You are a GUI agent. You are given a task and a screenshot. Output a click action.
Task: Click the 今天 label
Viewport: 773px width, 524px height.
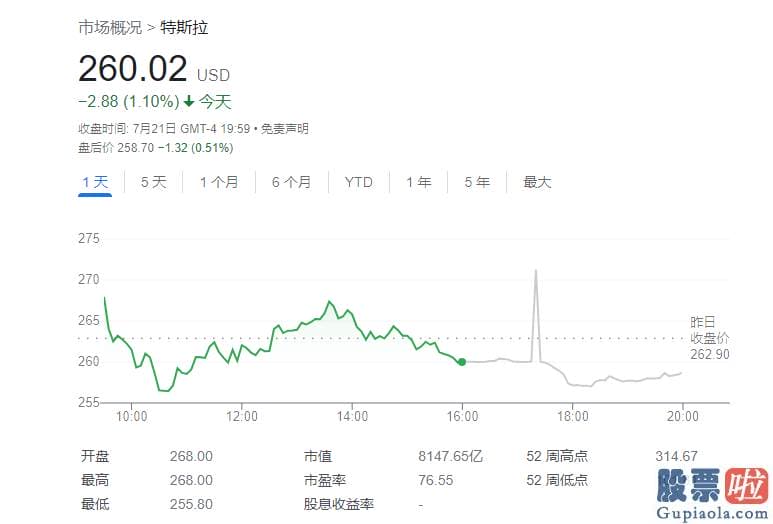tap(215, 102)
